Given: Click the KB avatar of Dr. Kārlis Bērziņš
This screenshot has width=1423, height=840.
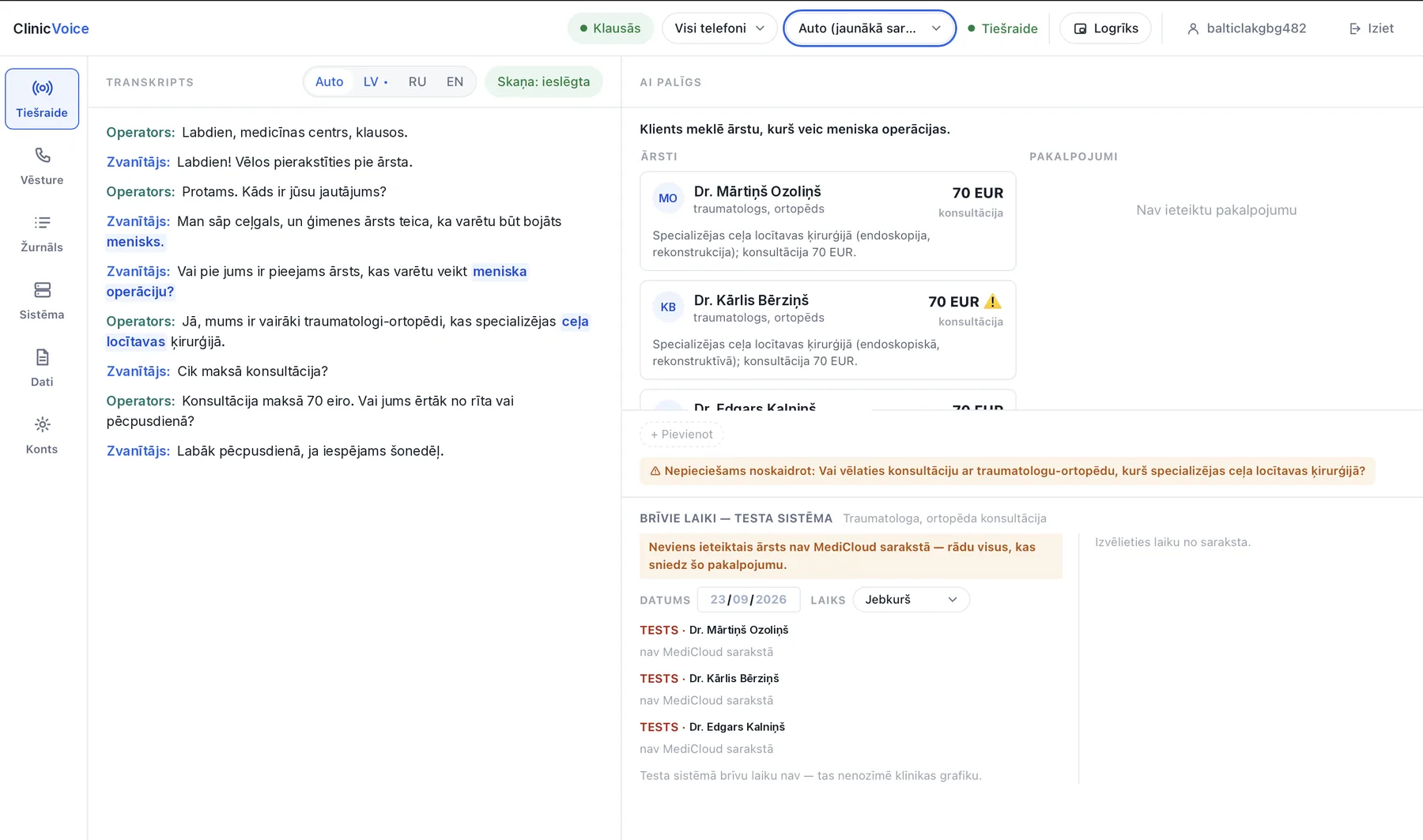Looking at the screenshot, I should pyautogui.click(x=668, y=307).
